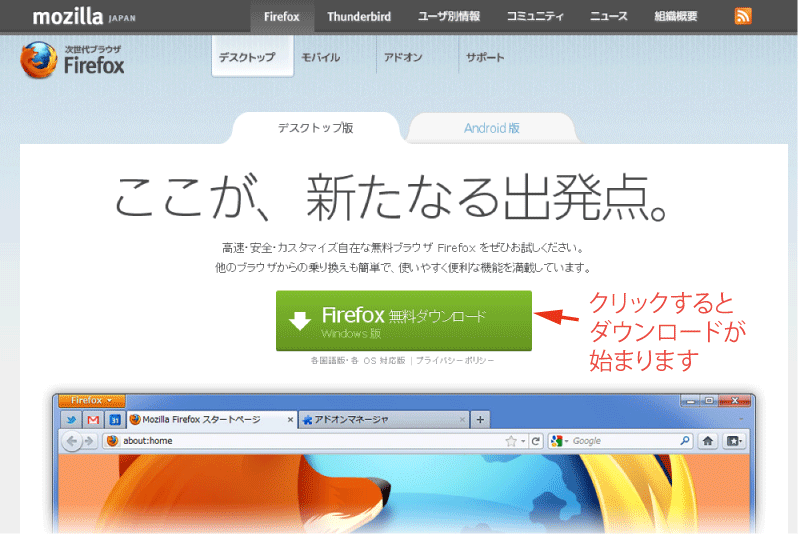Image resolution: width=798 pixels, height=534 pixels.
Task: Select the サポート sub-navigation tab
Action: (x=485, y=58)
